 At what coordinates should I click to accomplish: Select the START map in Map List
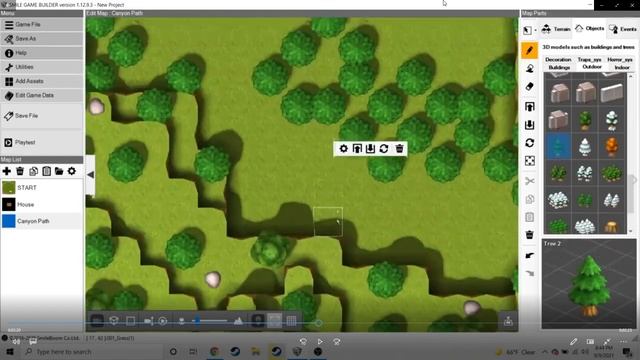tap(42, 188)
